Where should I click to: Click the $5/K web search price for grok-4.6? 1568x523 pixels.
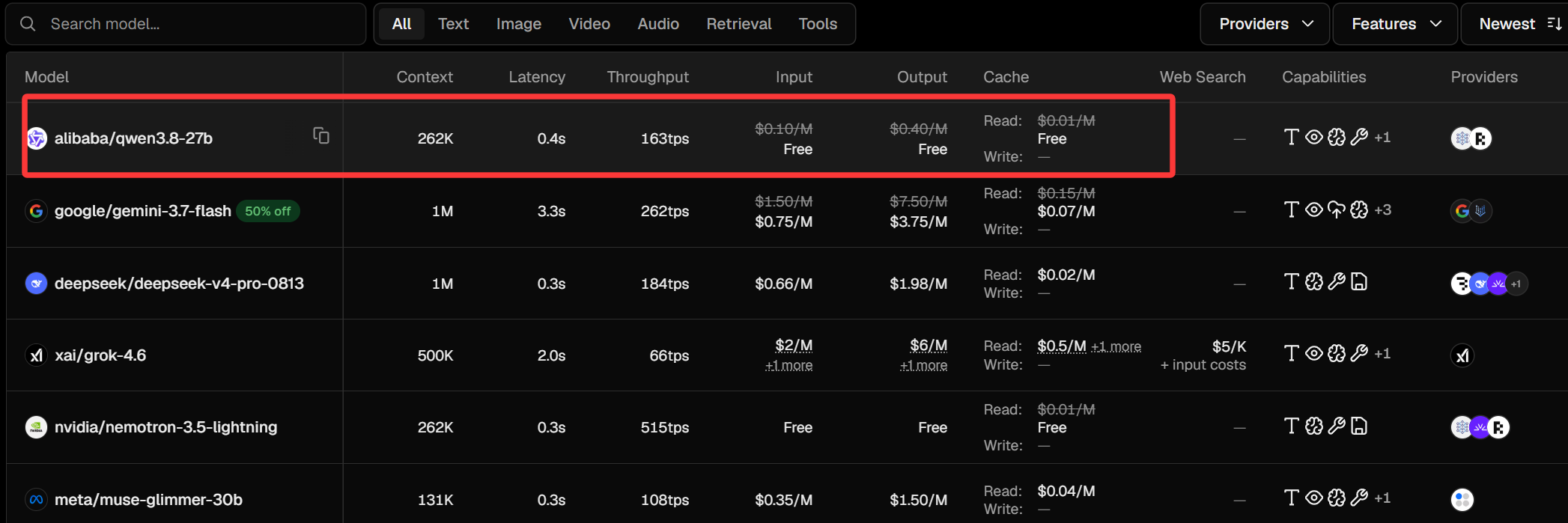click(1229, 346)
